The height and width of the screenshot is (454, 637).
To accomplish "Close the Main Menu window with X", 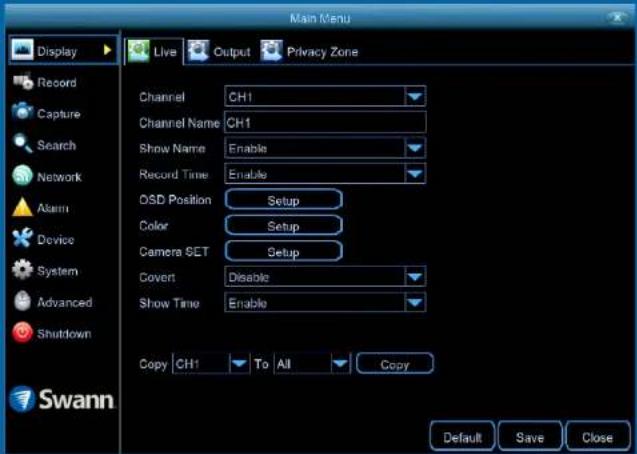I will pos(617,17).
